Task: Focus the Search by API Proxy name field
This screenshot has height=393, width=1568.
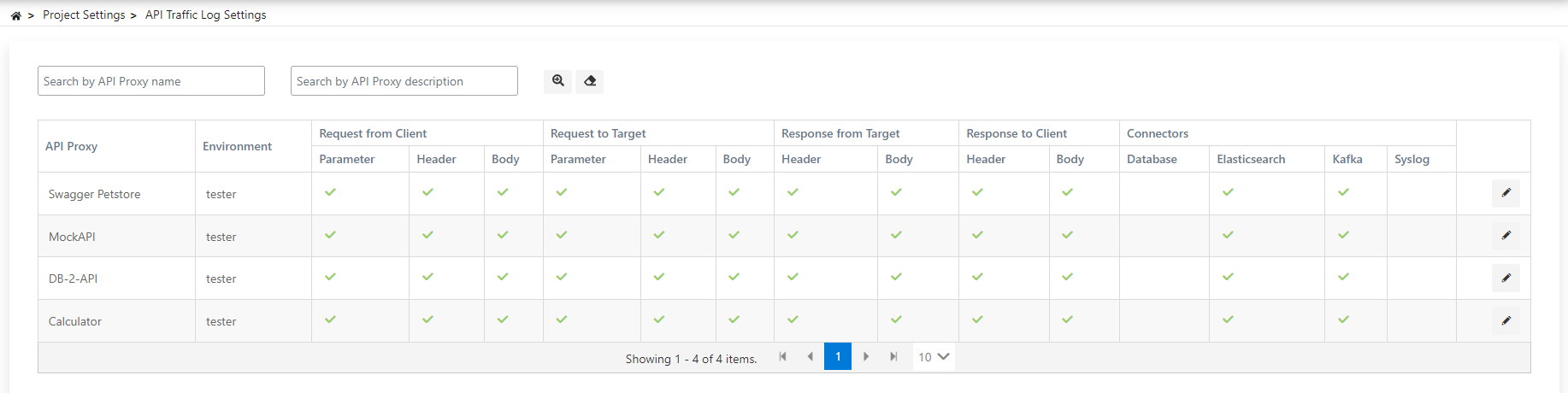Action: pyautogui.click(x=151, y=81)
